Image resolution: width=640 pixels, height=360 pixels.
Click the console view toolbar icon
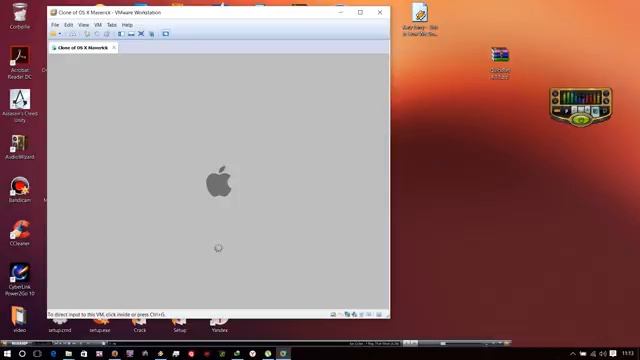click(165, 34)
